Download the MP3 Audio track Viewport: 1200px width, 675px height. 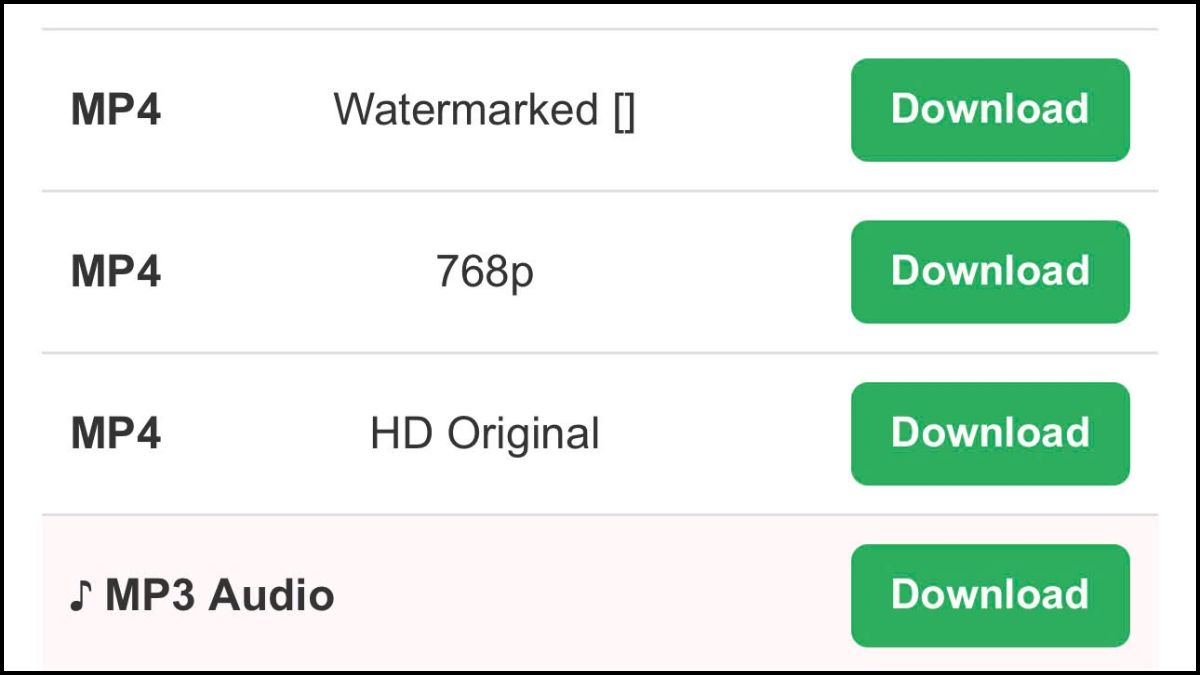click(990, 595)
